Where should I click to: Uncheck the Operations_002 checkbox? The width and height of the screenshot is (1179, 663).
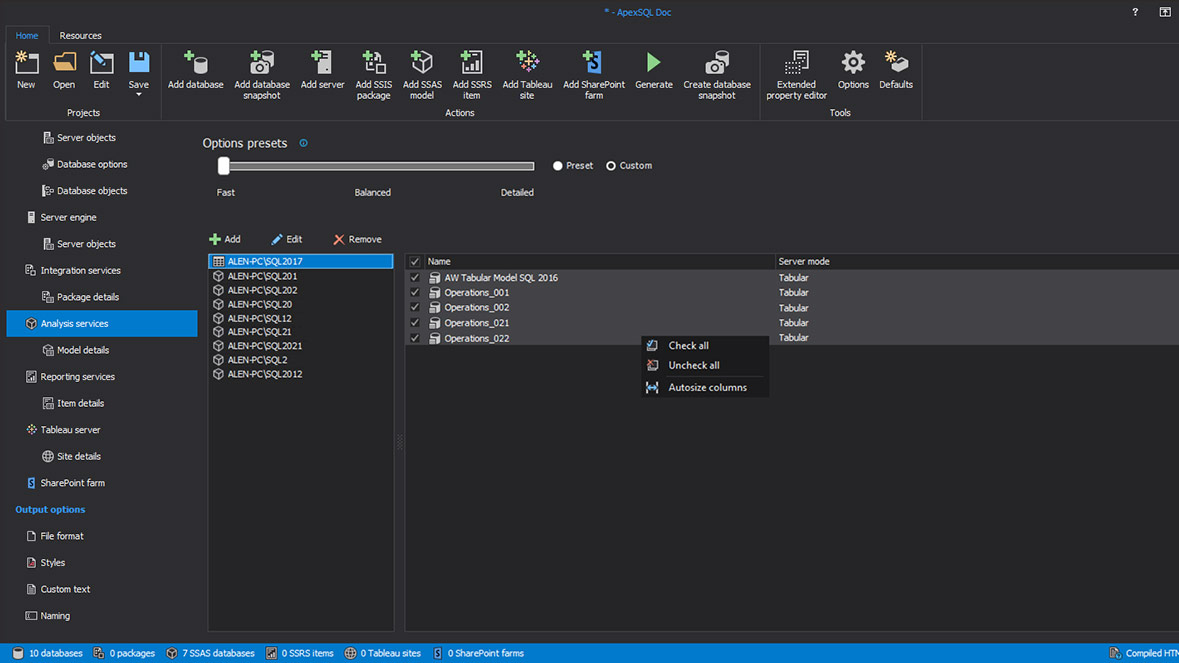414,307
